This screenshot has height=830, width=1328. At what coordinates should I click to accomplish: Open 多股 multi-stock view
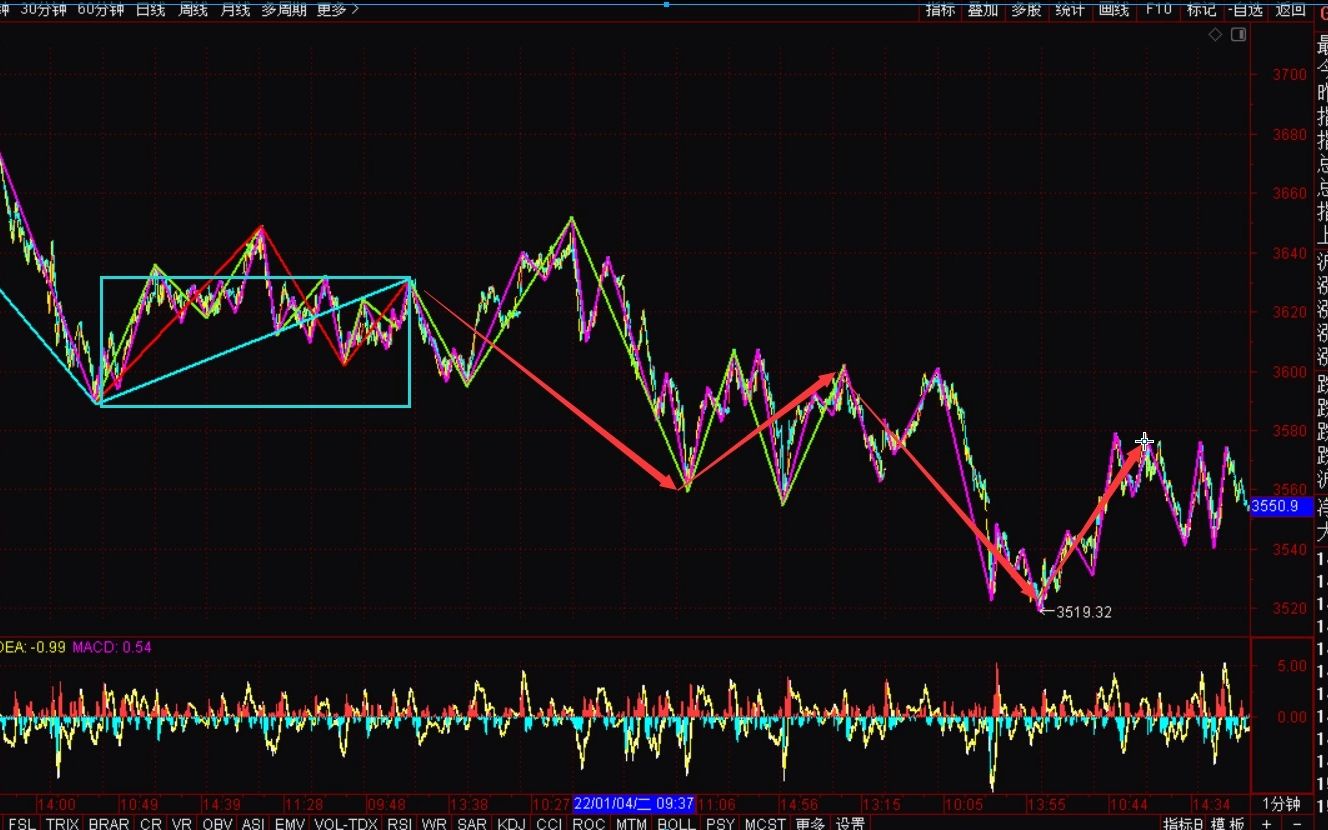click(1026, 9)
